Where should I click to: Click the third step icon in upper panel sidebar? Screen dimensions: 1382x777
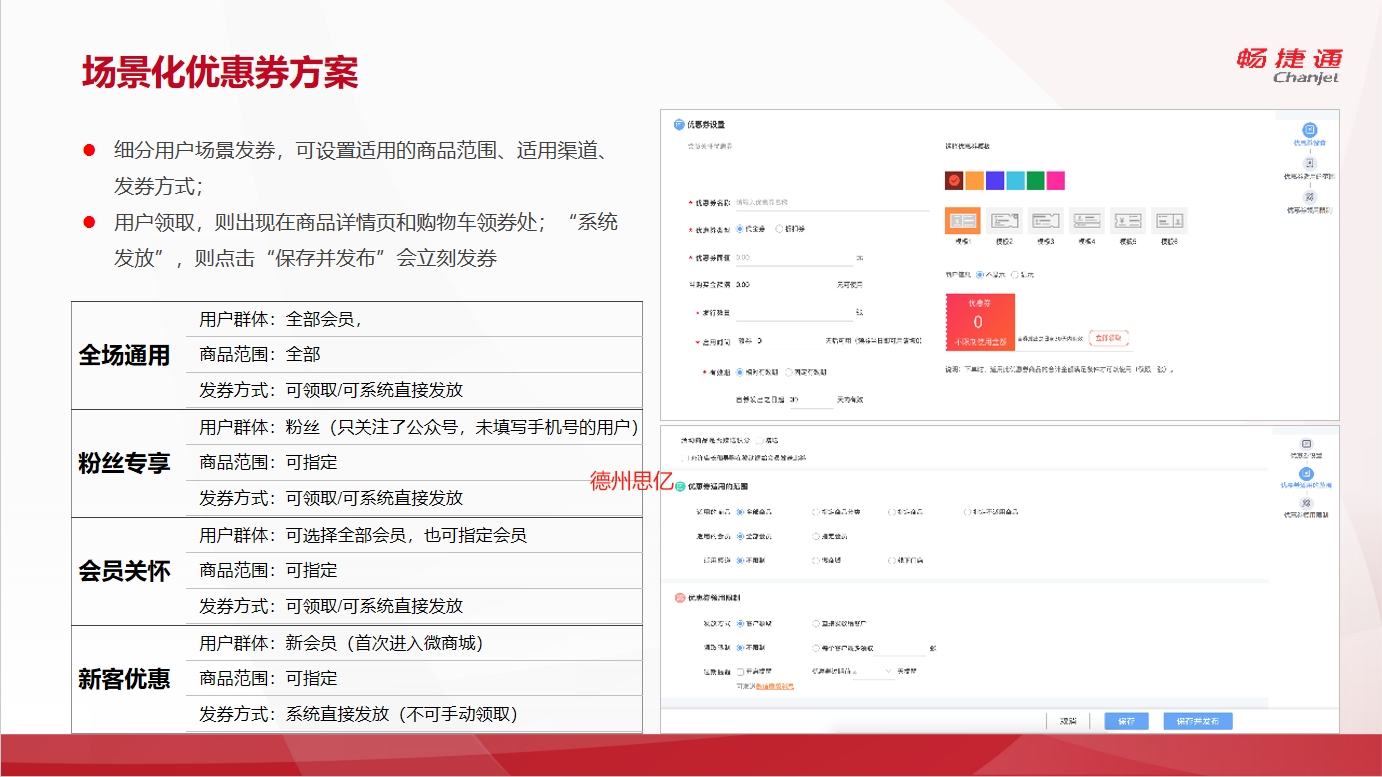tap(1309, 197)
